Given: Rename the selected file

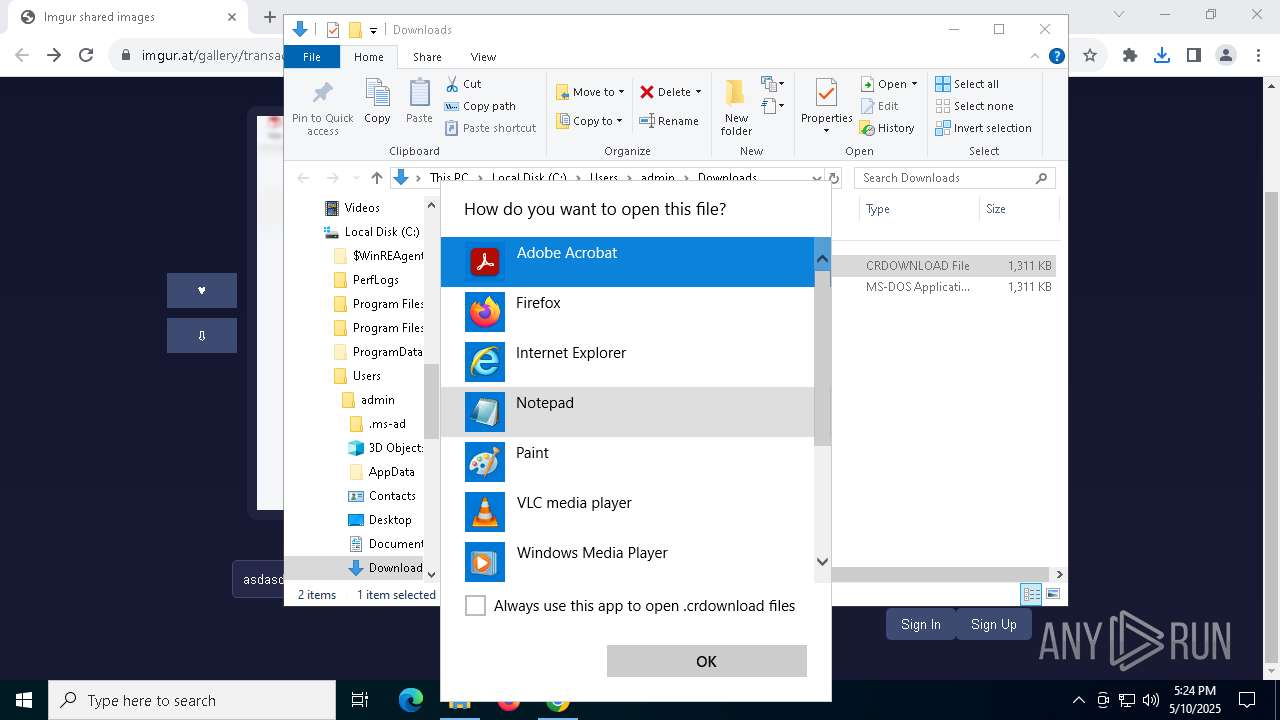Looking at the screenshot, I should coord(669,121).
